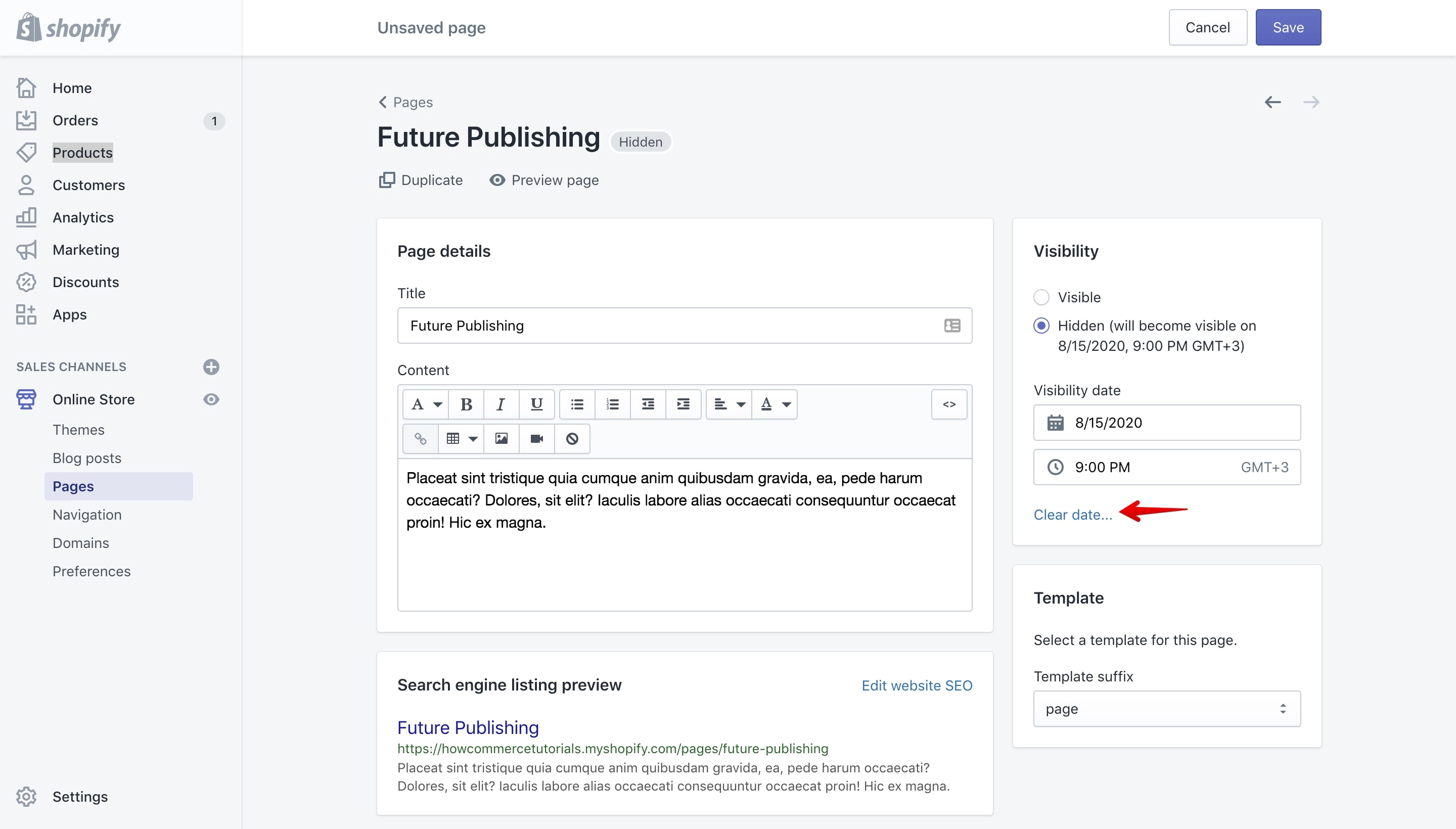
Task: Open Apps in sidebar
Action: coord(69,315)
